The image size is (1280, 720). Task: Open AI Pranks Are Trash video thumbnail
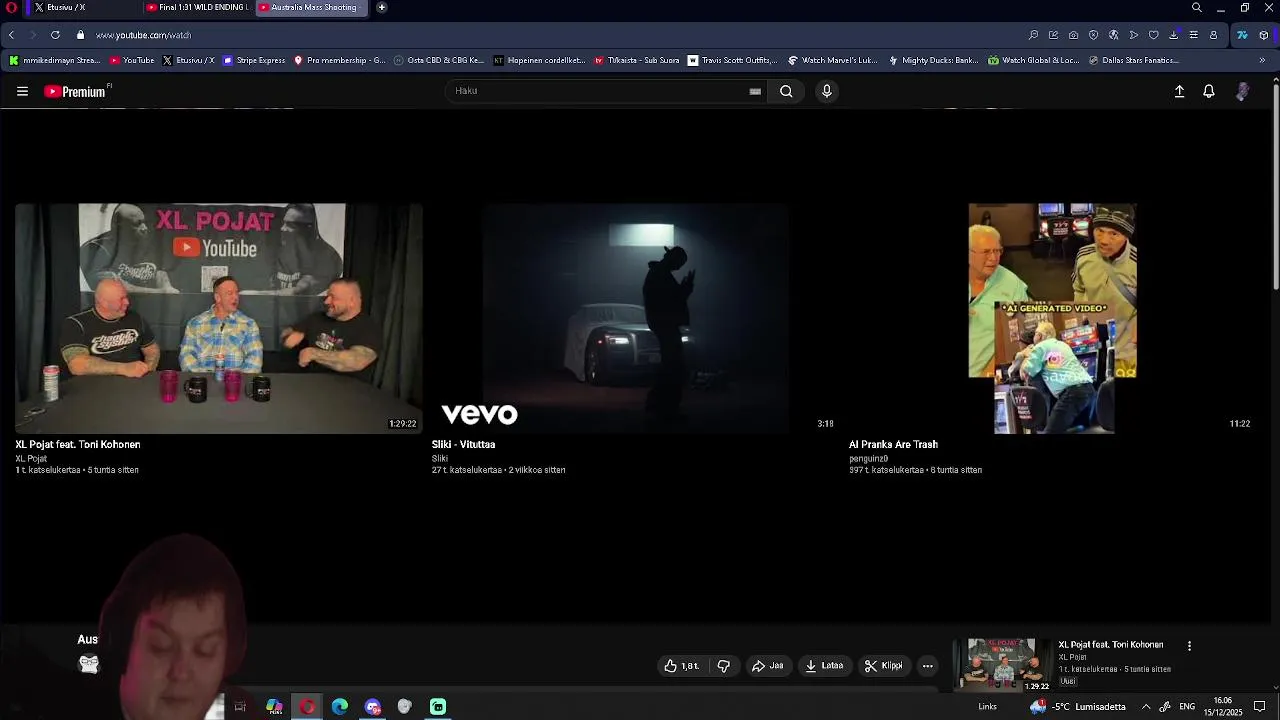coord(1052,318)
